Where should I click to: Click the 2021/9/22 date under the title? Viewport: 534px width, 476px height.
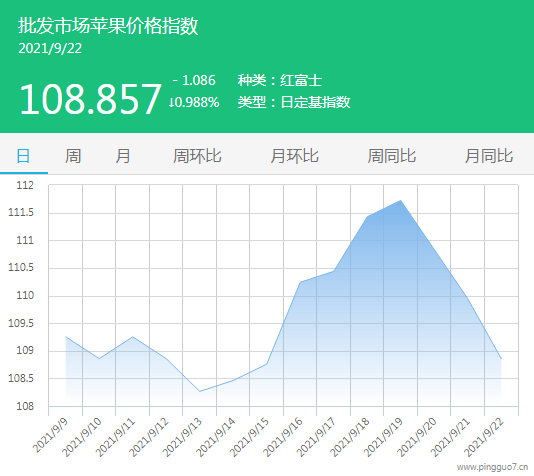tap(50, 48)
